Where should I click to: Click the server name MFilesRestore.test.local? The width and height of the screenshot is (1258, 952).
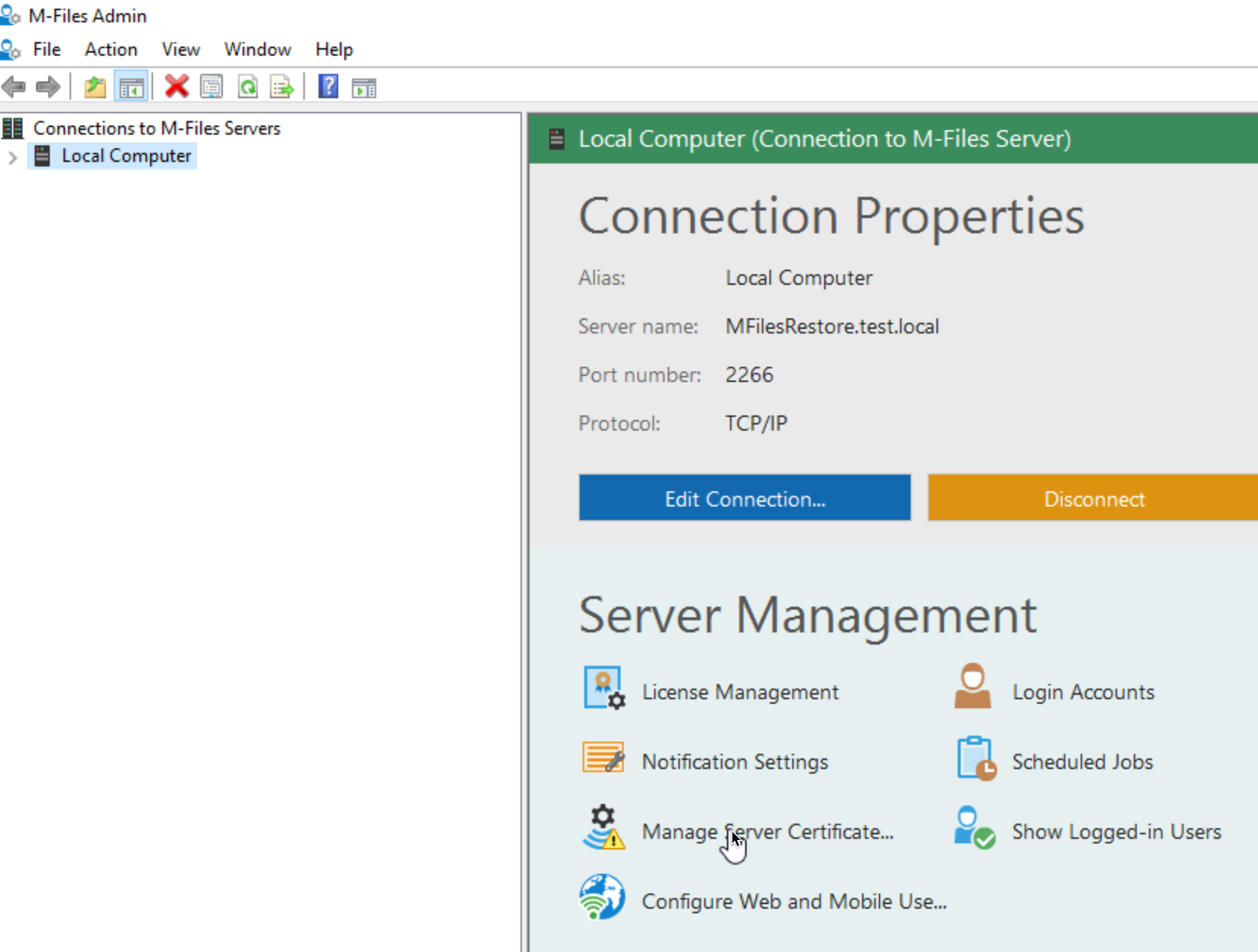point(832,326)
